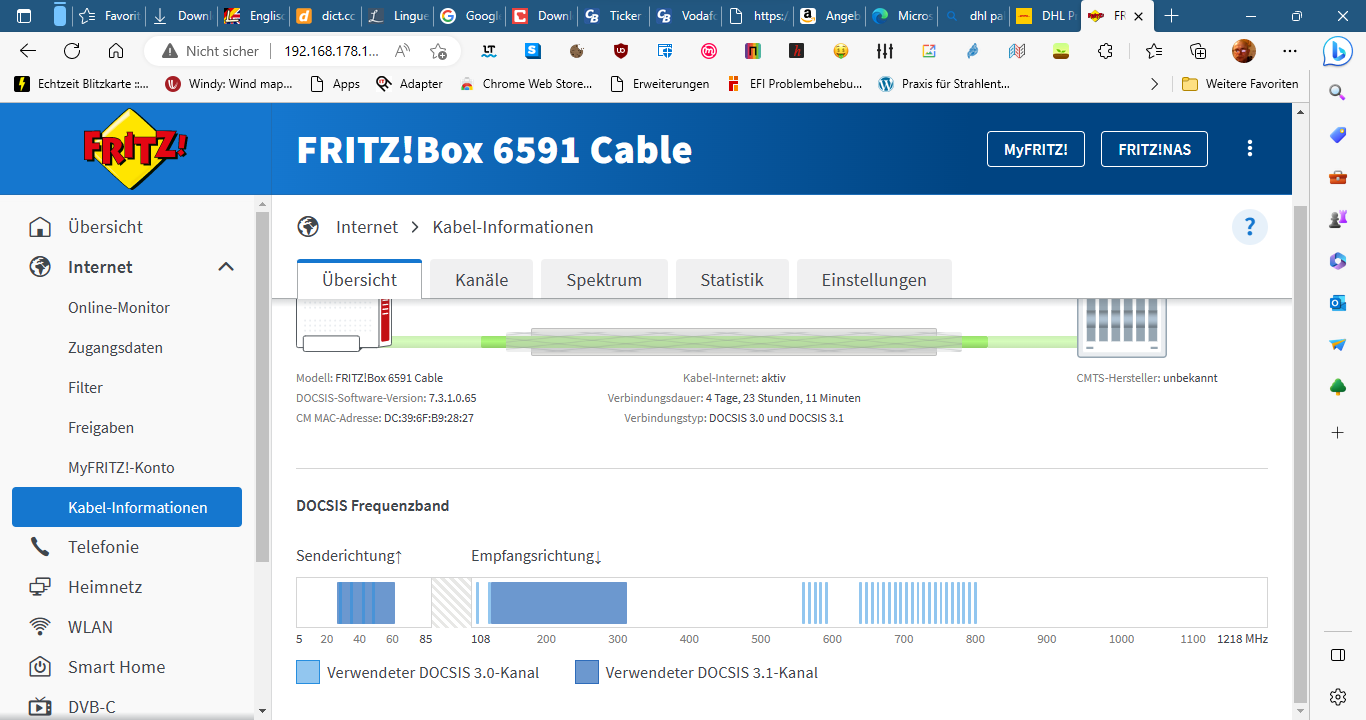
Task: Add page to favorites star icon
Action: (x=438, y=51)
